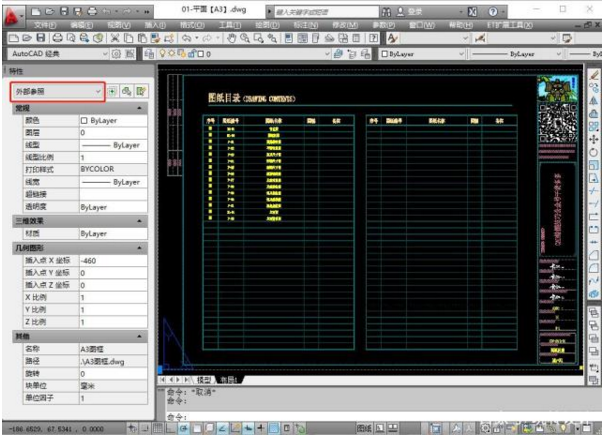This screenshot has height=436, width=602.
Task: Open the 外部参照 object type dropdown
Action: coord(58,91)
